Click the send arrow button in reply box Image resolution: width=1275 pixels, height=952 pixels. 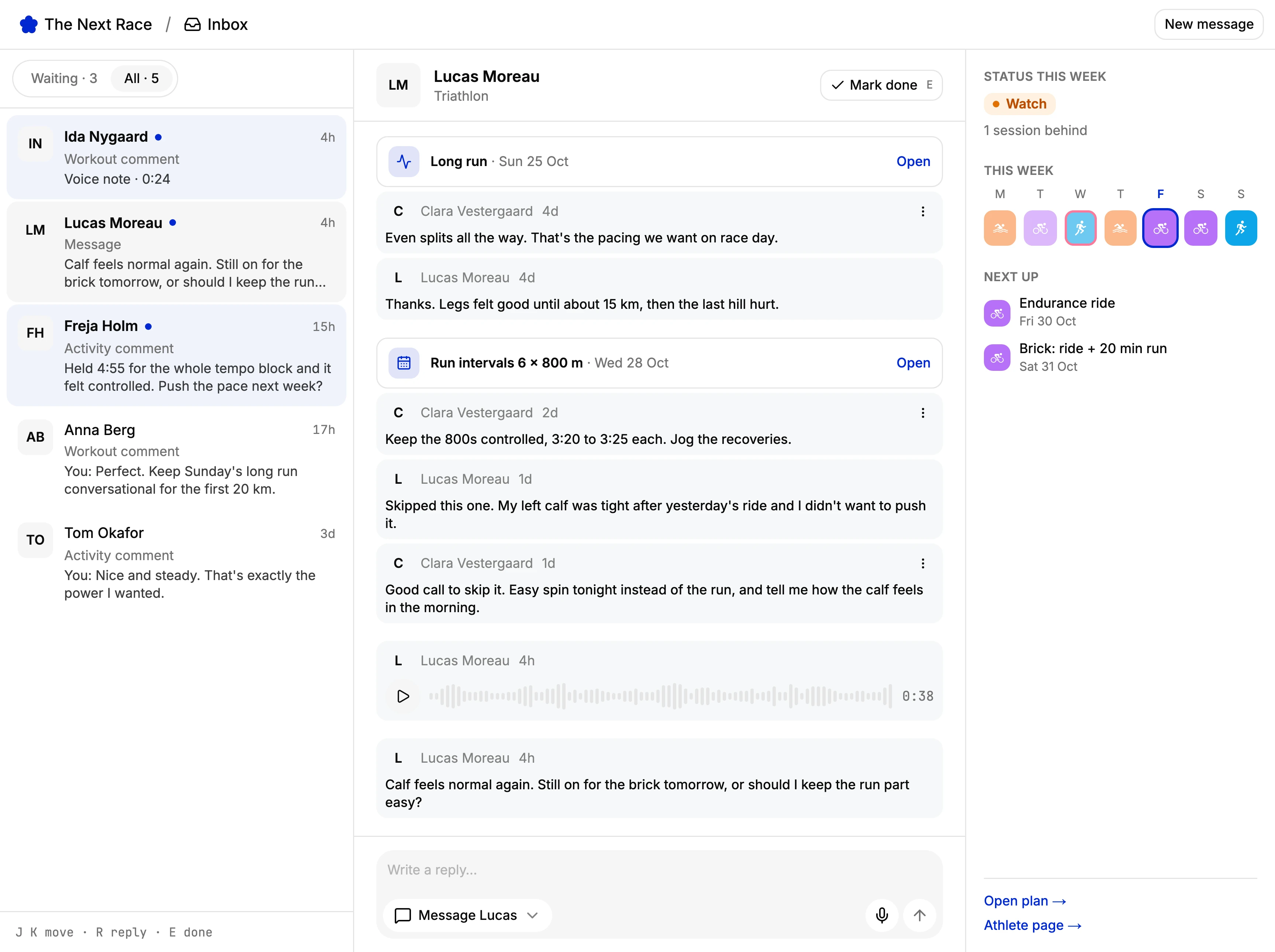click(920, 915)
